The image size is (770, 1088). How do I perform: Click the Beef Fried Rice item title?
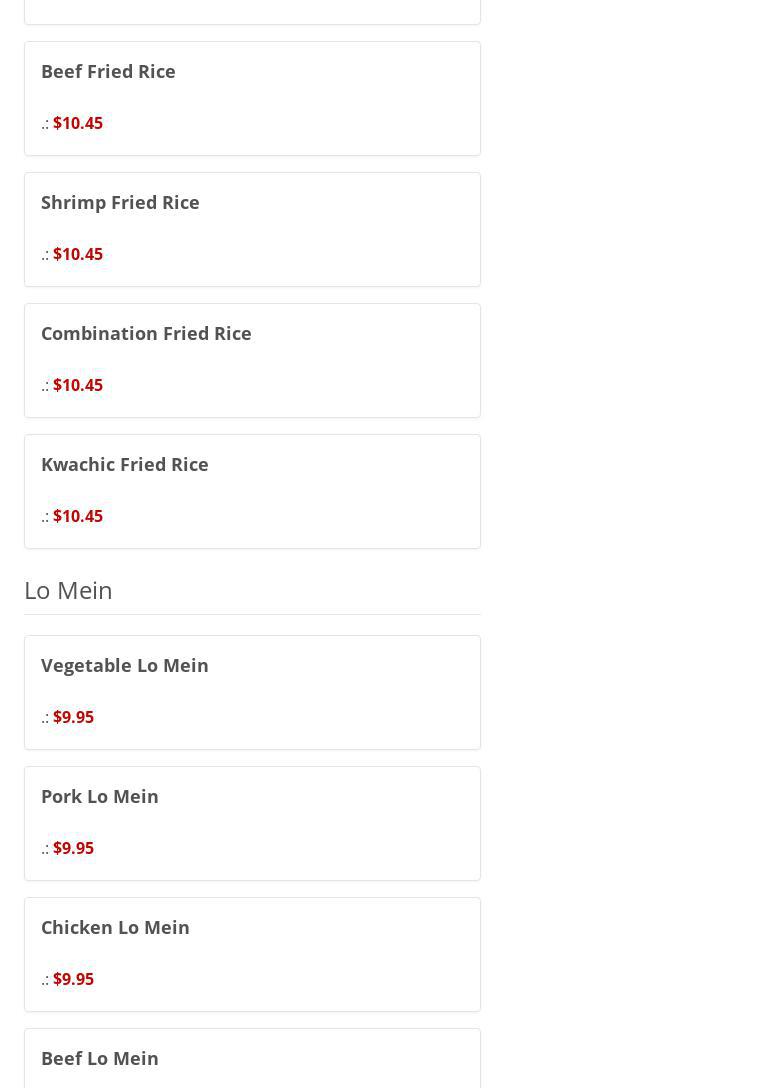pos(108,71)
